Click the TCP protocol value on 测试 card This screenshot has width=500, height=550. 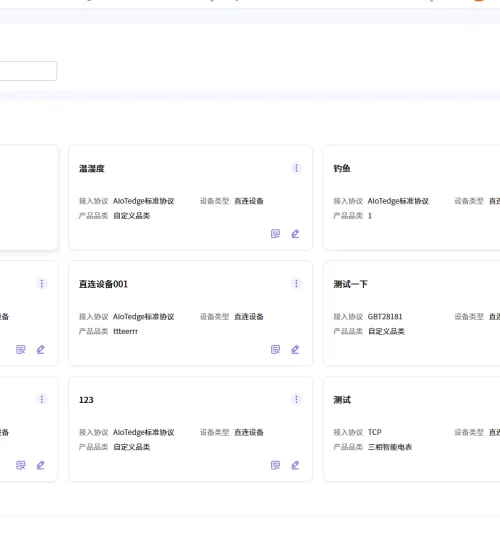[374, 432]
